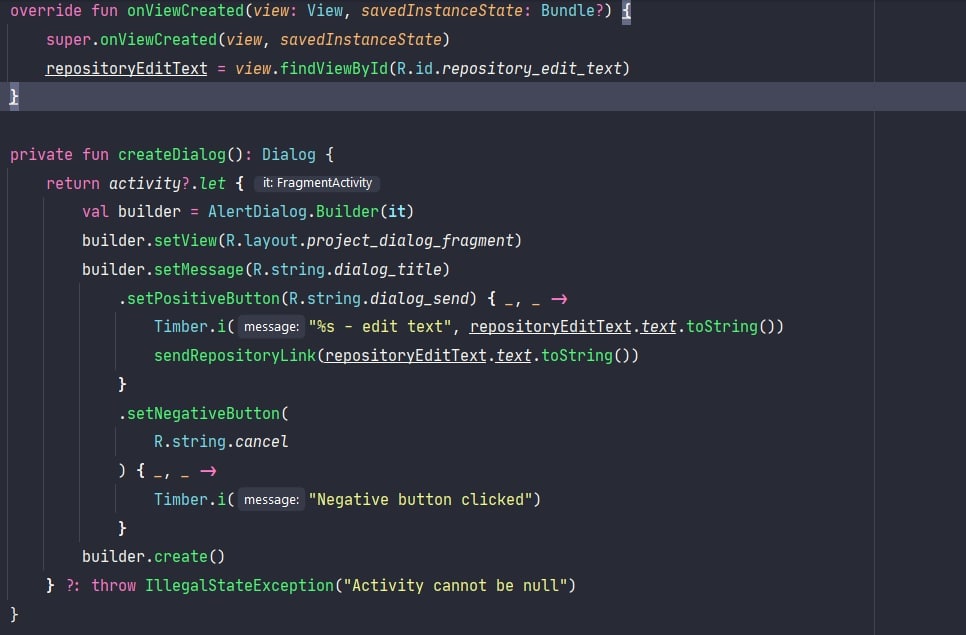
Task: Click the 'repository_edit_text' resource id
Action: (531, 68)
